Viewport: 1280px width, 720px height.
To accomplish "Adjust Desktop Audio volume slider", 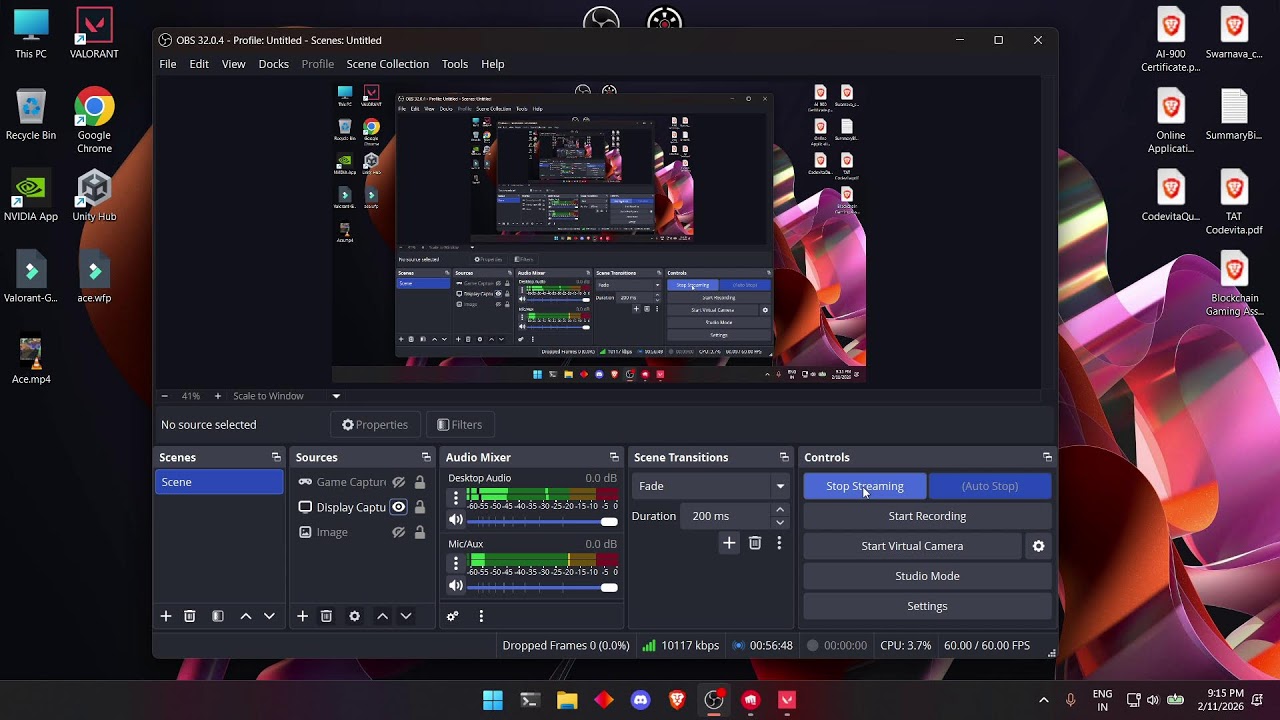I will 542,521.
